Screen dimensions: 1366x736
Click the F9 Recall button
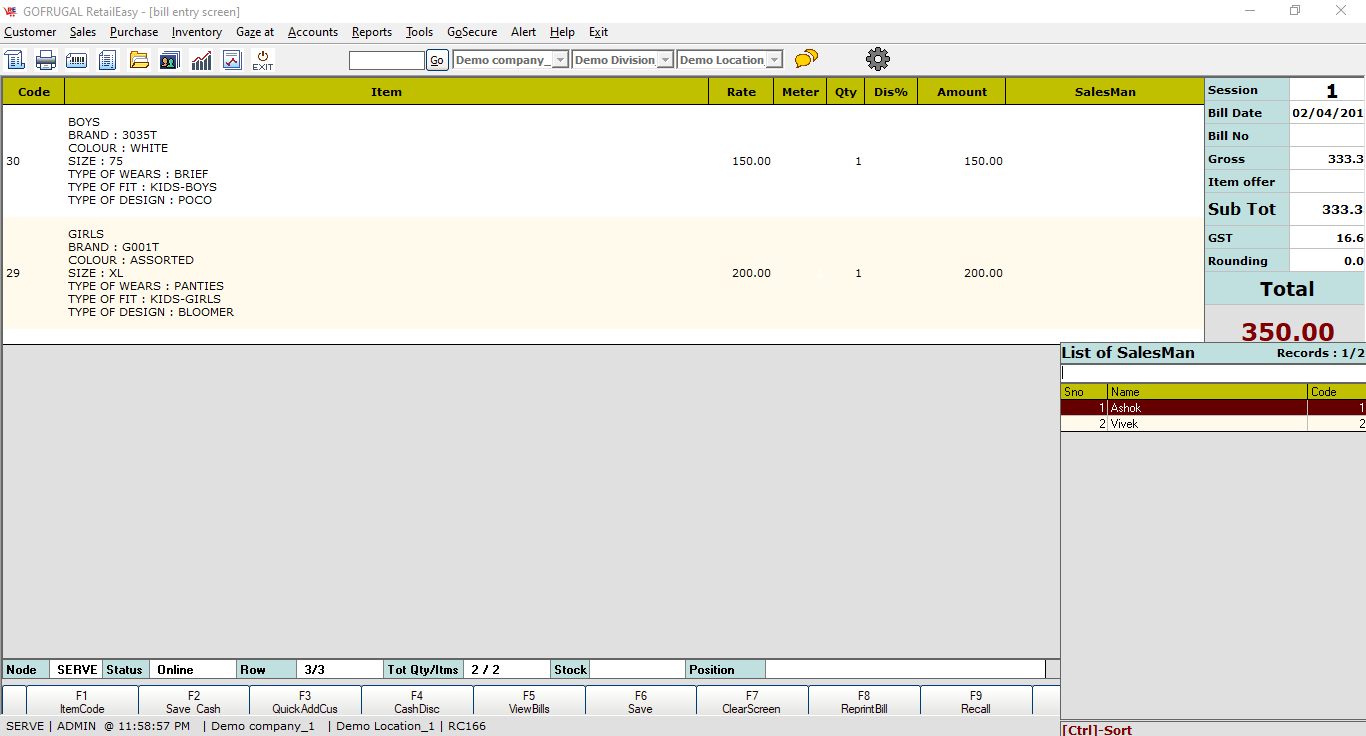pos(976,702)
